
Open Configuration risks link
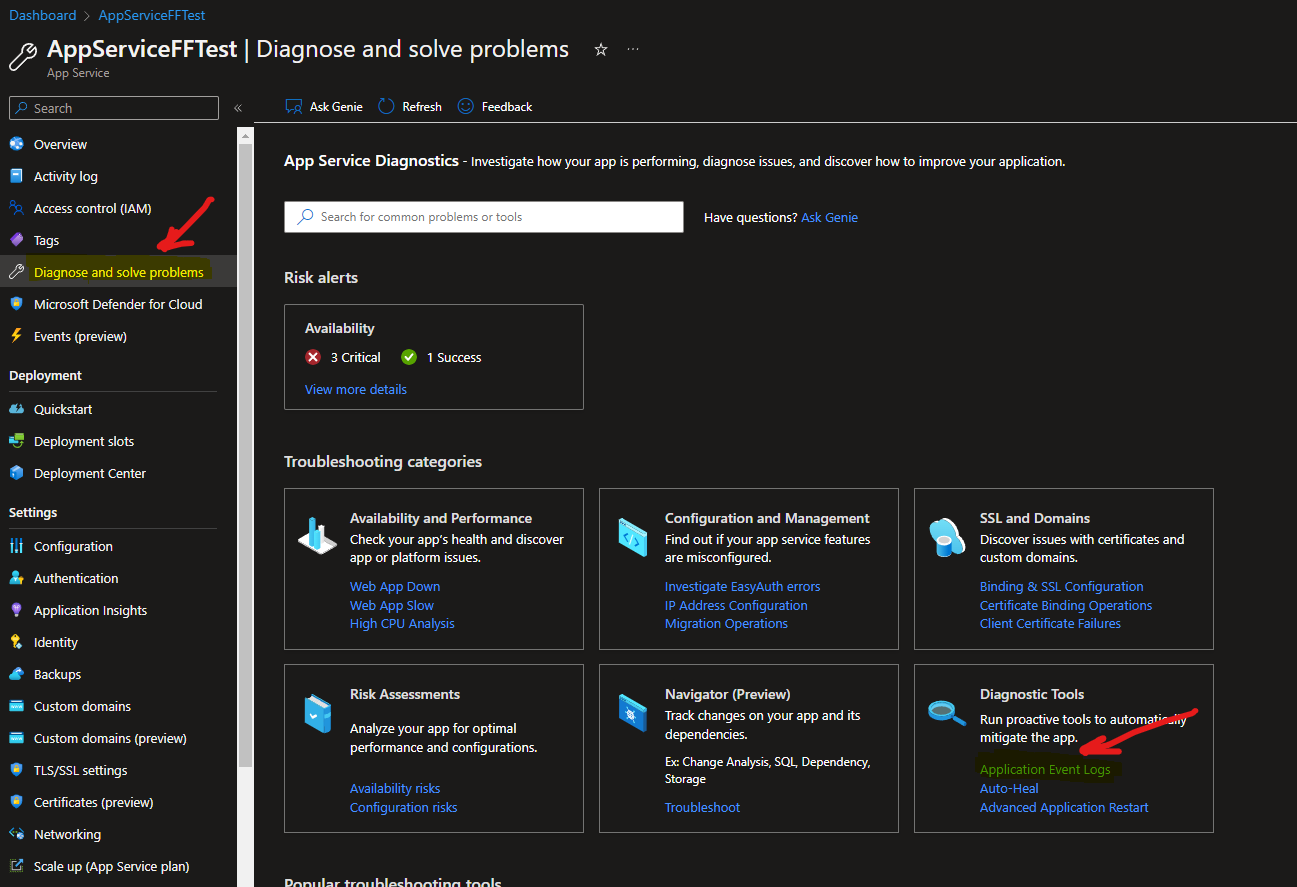(x=403, y=807)
